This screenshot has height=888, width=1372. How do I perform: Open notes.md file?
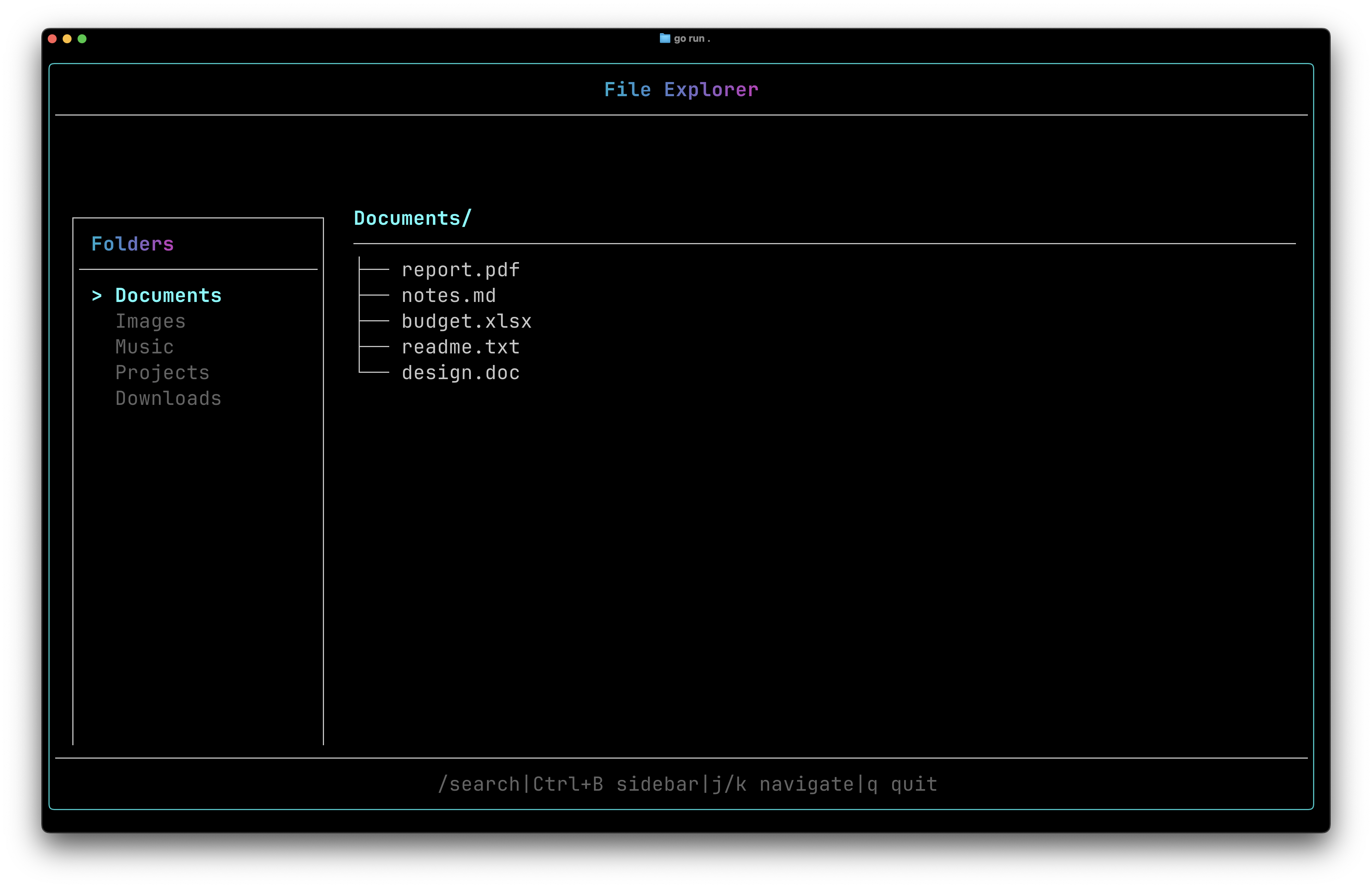[x=449, y=296]
